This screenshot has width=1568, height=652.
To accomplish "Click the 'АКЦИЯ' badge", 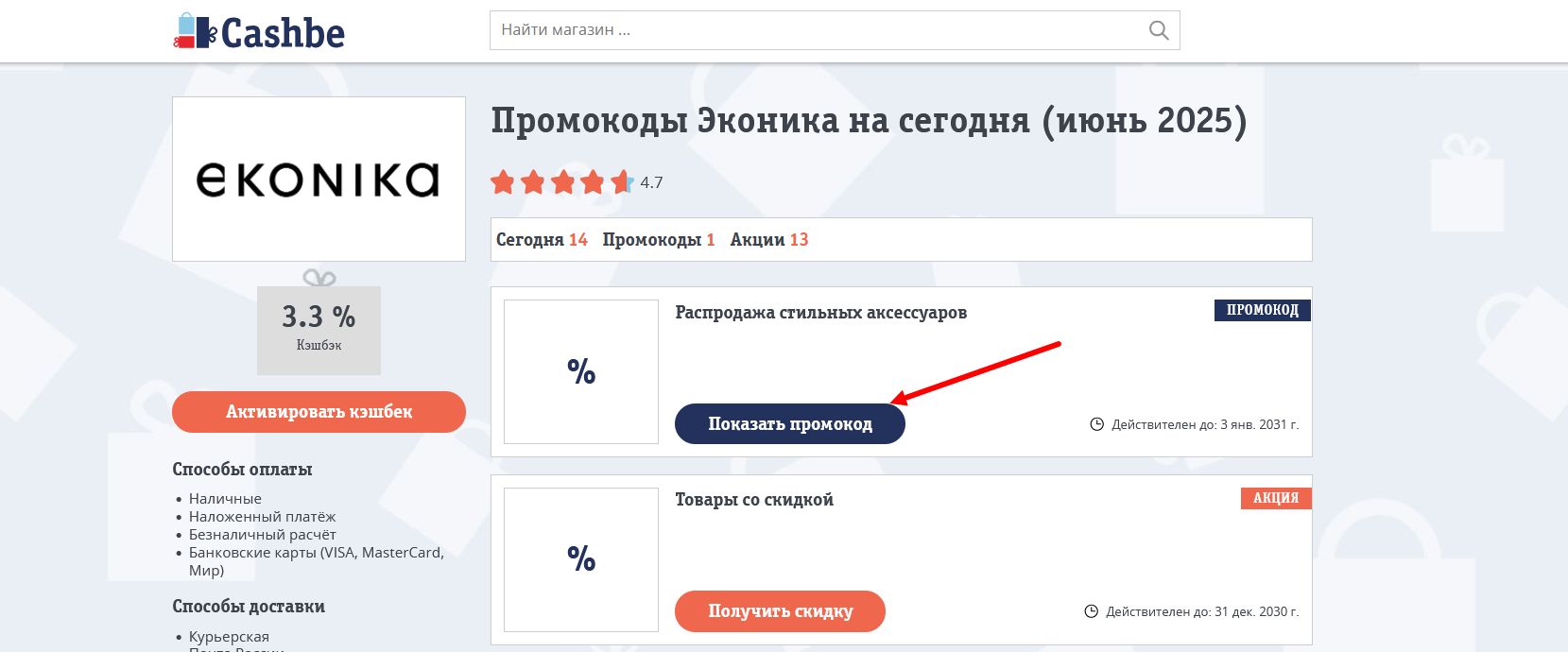I will (1276, 498).
